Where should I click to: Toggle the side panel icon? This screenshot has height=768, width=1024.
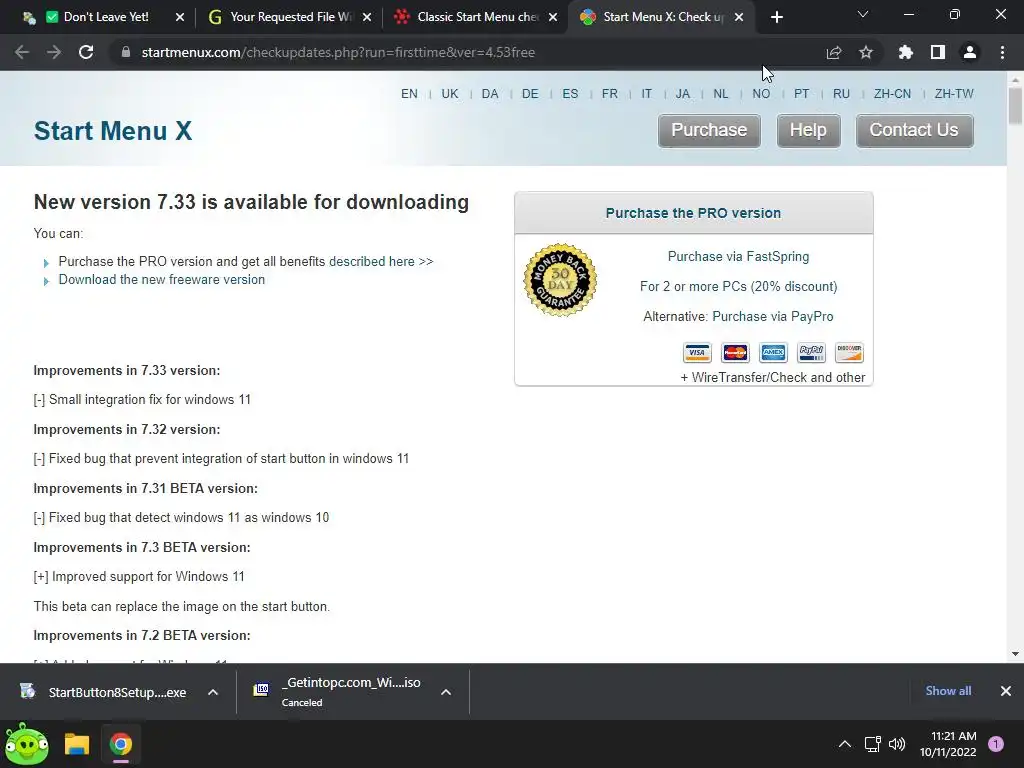tap(938, 52)
